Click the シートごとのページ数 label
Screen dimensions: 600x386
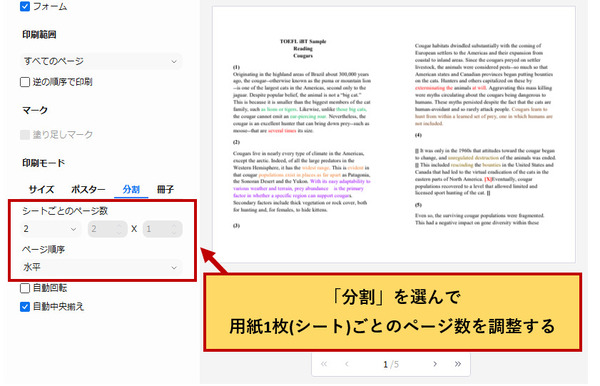65,211
